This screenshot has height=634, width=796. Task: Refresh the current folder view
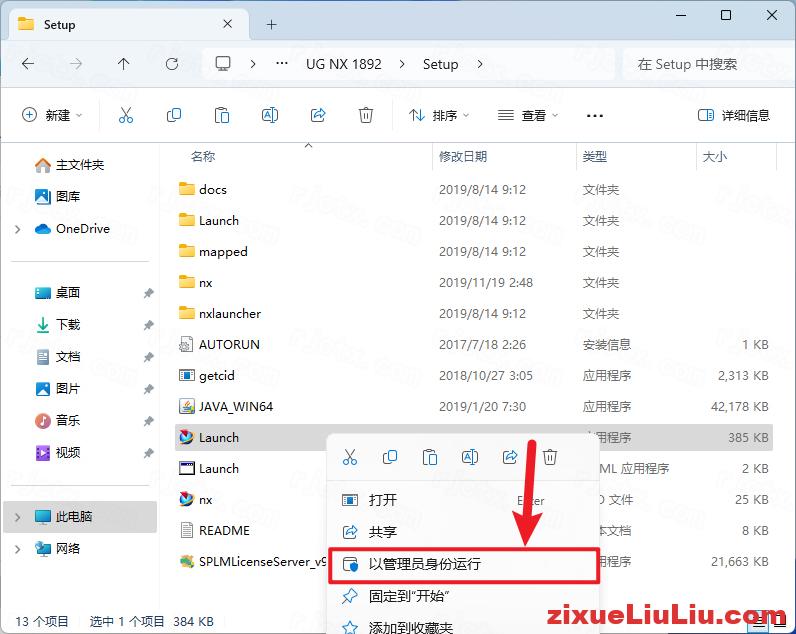172,64
